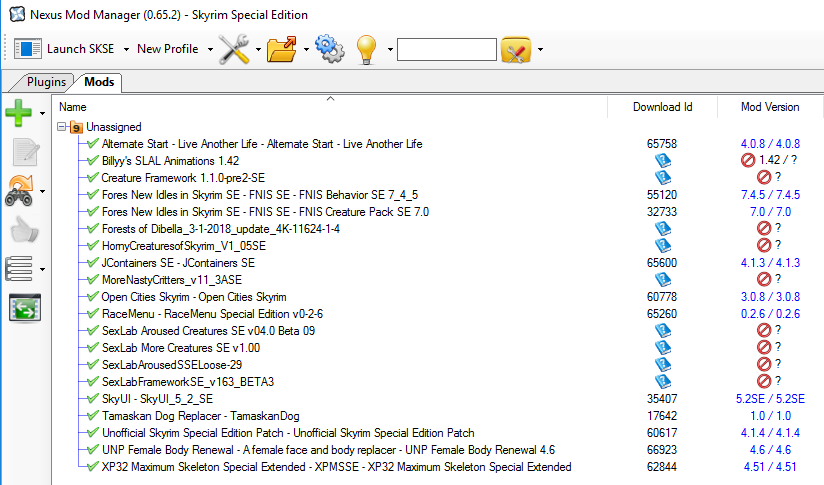
Task: Toggle checkmark for Billyy's SLAL Animations
Action: pos(93,160)
